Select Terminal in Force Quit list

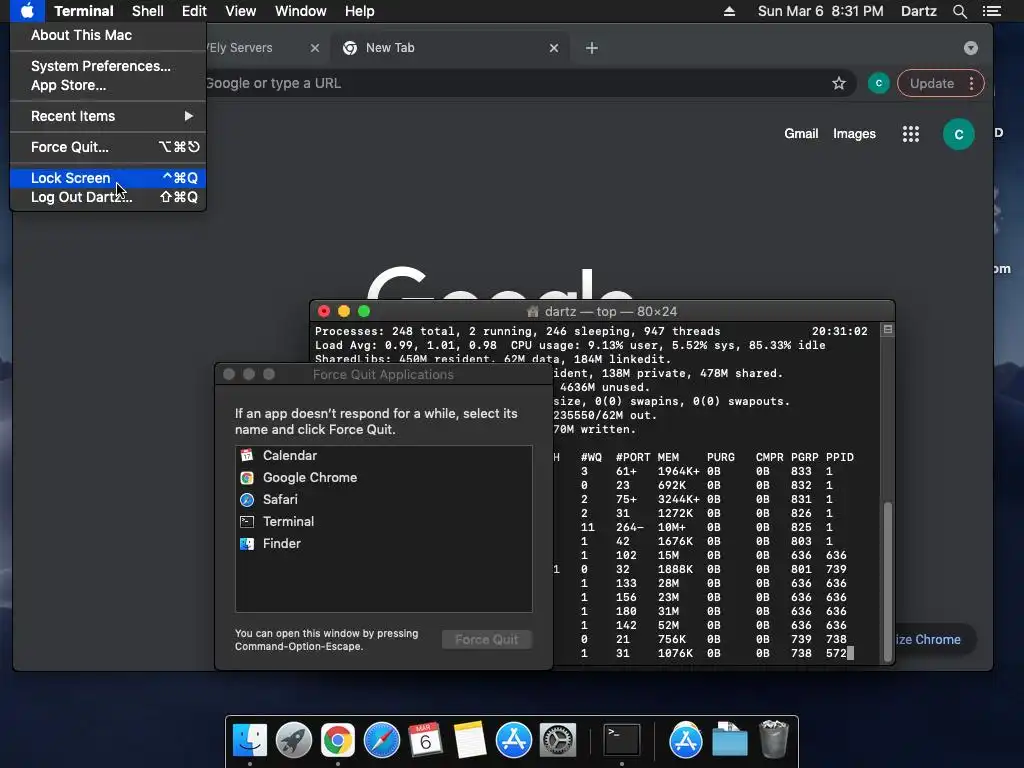point(383,521)
